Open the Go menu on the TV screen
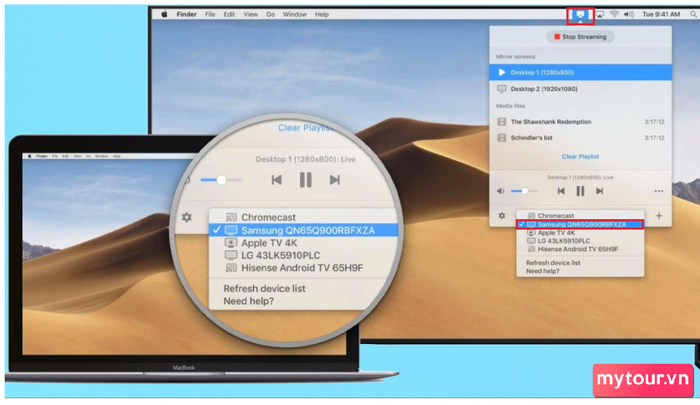 pos(270,14)
